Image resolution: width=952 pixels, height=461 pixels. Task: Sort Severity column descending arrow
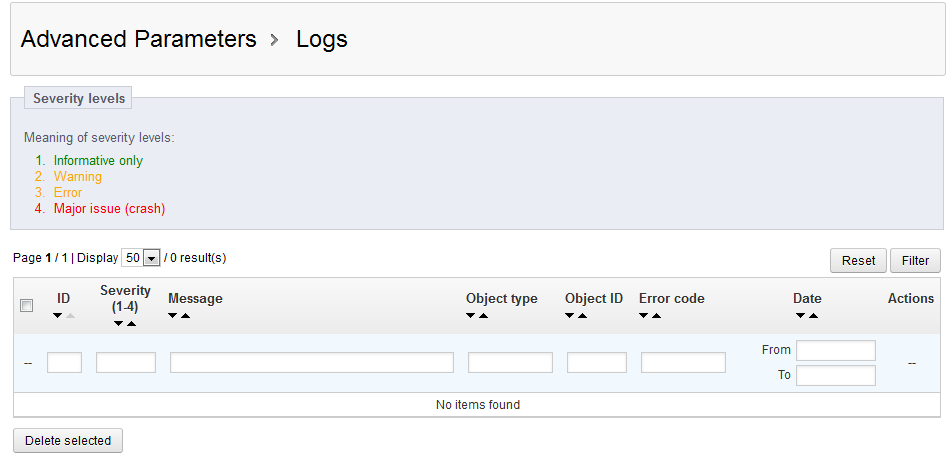tap(118, 323)
